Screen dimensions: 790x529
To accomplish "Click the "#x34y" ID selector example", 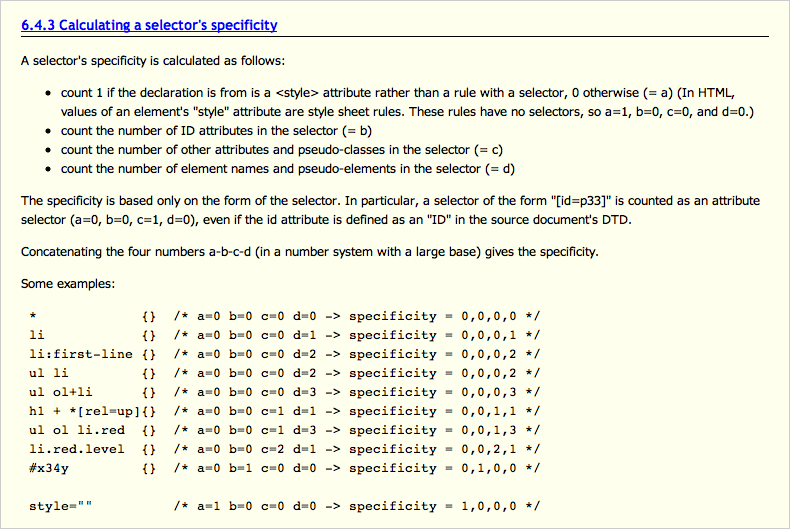I will [x=49, y=468].
